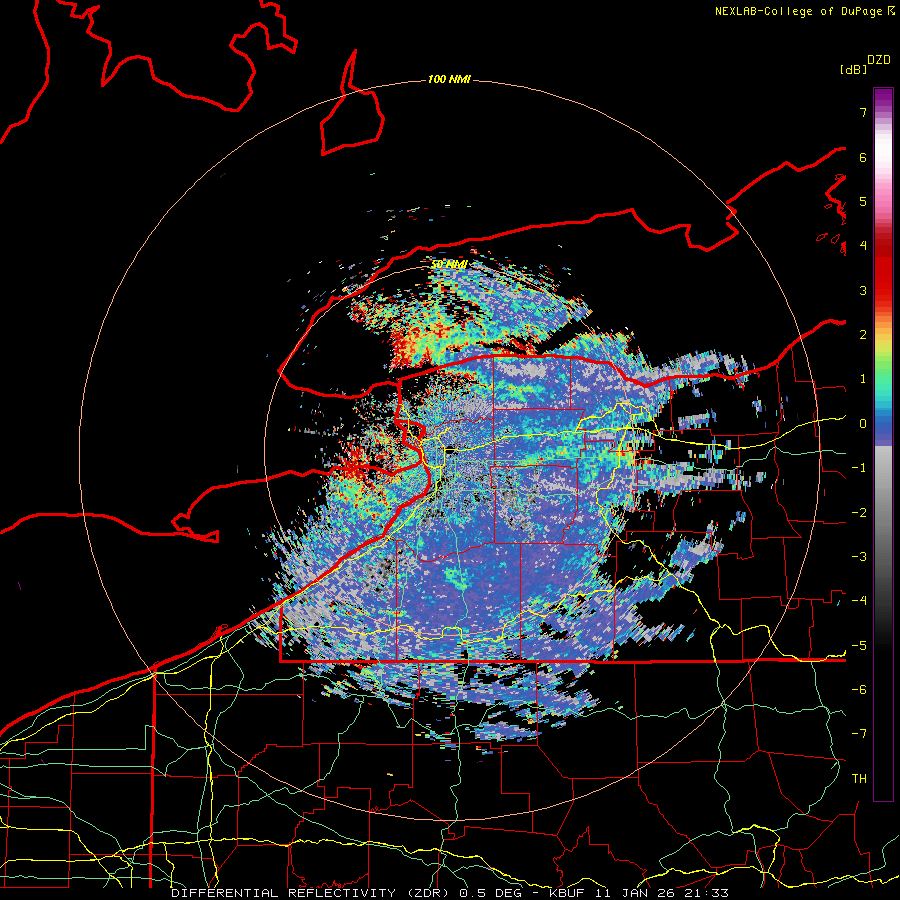
Task: Click the 50 NMI range ring label
Action: click(448, 265)
